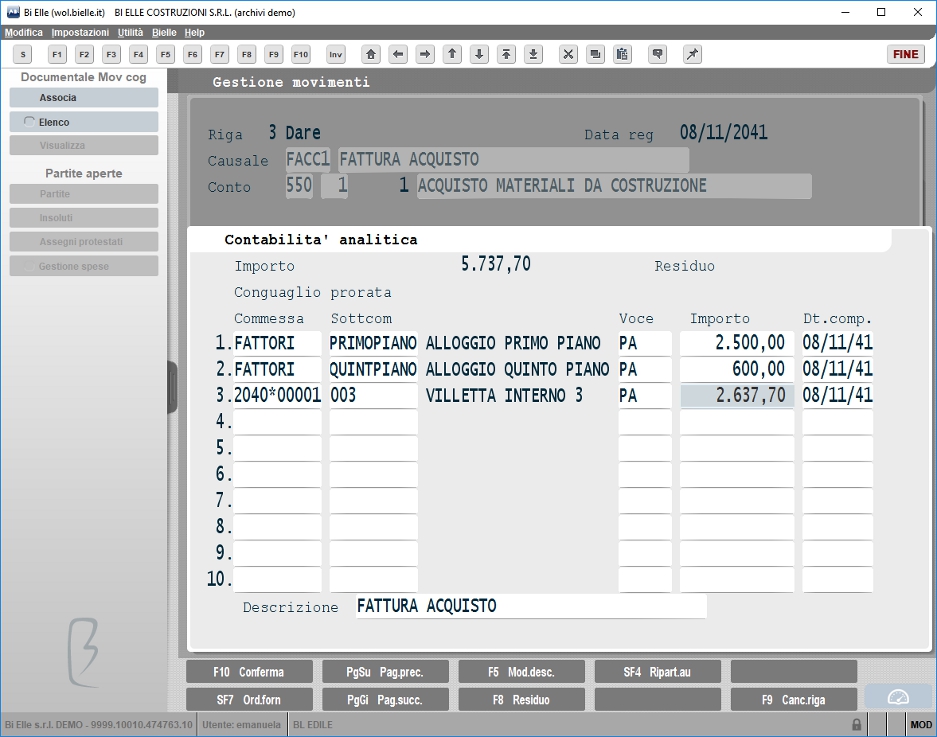Viewport: 937px width, 737px height.
Task: Click the SF7 Ord.forn button
Action: pyautogui.click(x=249, y=699)
